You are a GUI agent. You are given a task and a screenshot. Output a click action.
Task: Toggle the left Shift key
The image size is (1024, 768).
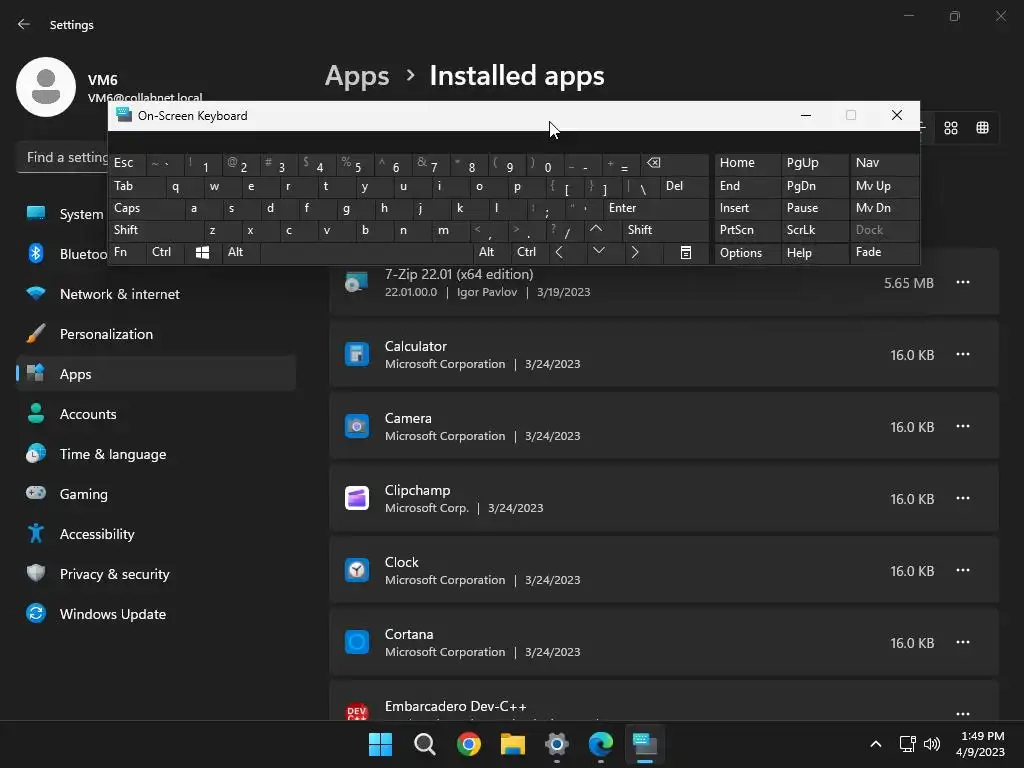[155, 230]
